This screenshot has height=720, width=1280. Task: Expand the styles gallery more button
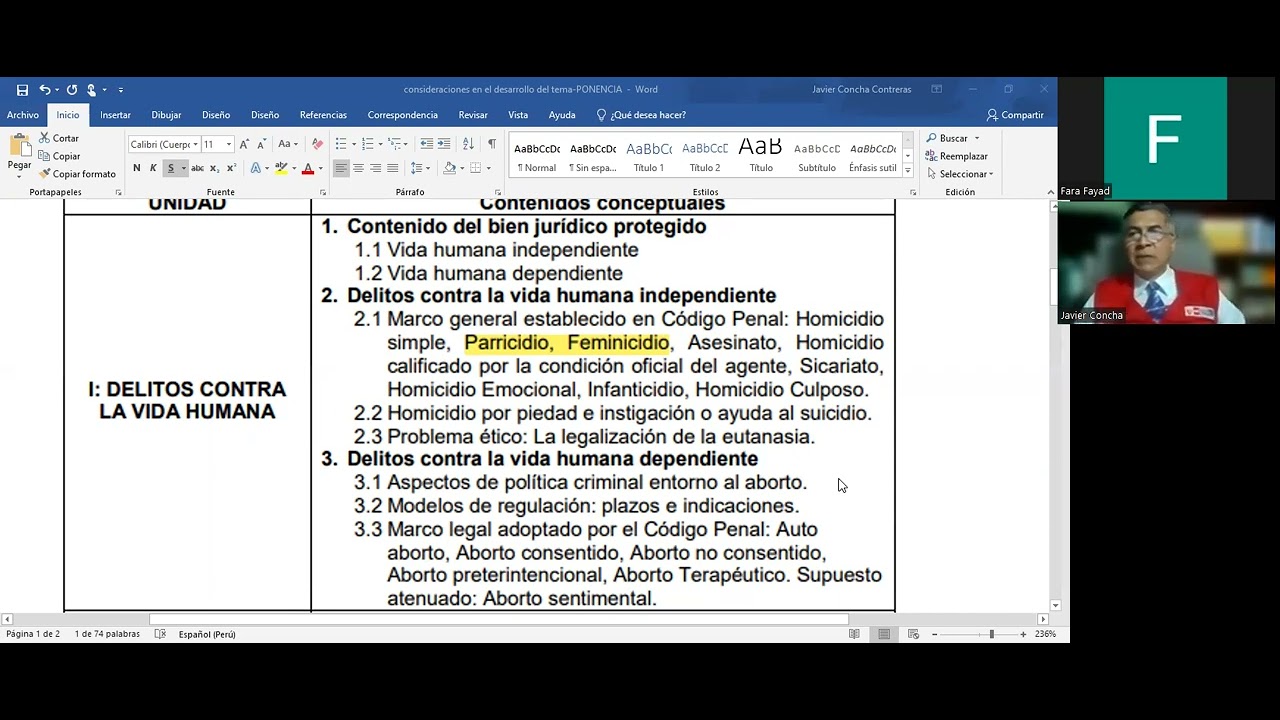(908, 169)
